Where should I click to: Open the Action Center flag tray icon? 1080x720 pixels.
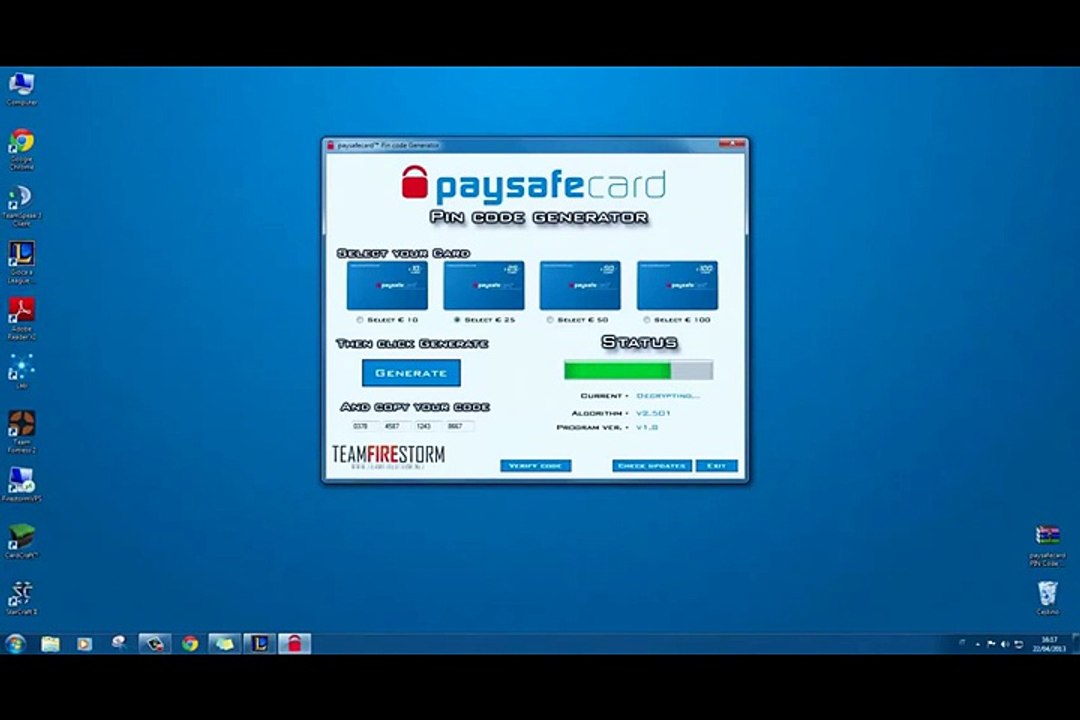[990, 644]
